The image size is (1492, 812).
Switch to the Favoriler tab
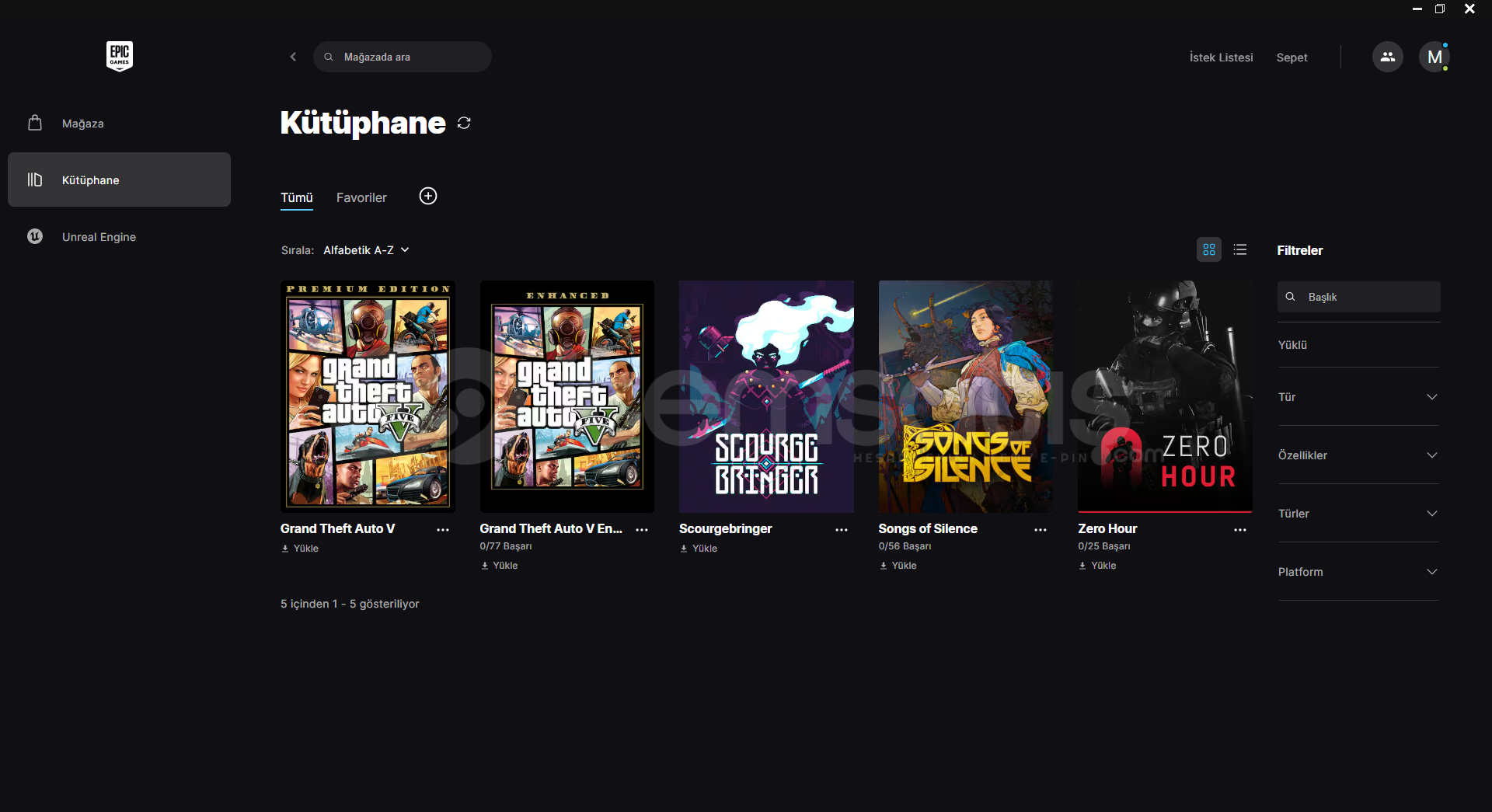coord(361,197)
